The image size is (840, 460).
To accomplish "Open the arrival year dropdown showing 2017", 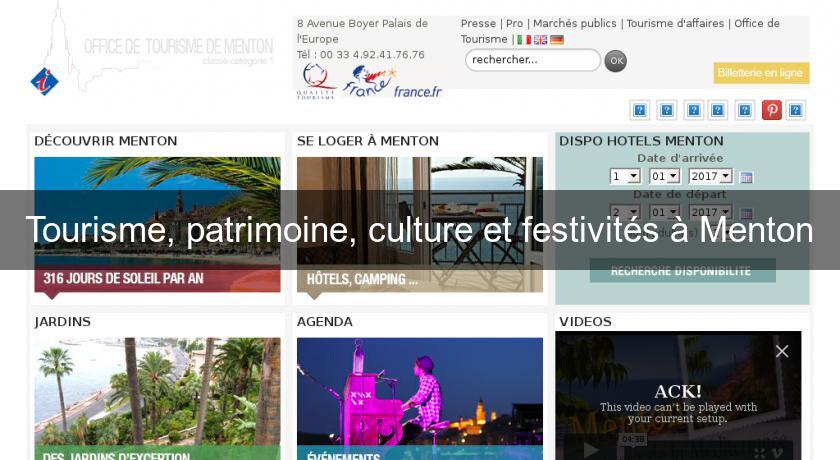I will point(710,176).
